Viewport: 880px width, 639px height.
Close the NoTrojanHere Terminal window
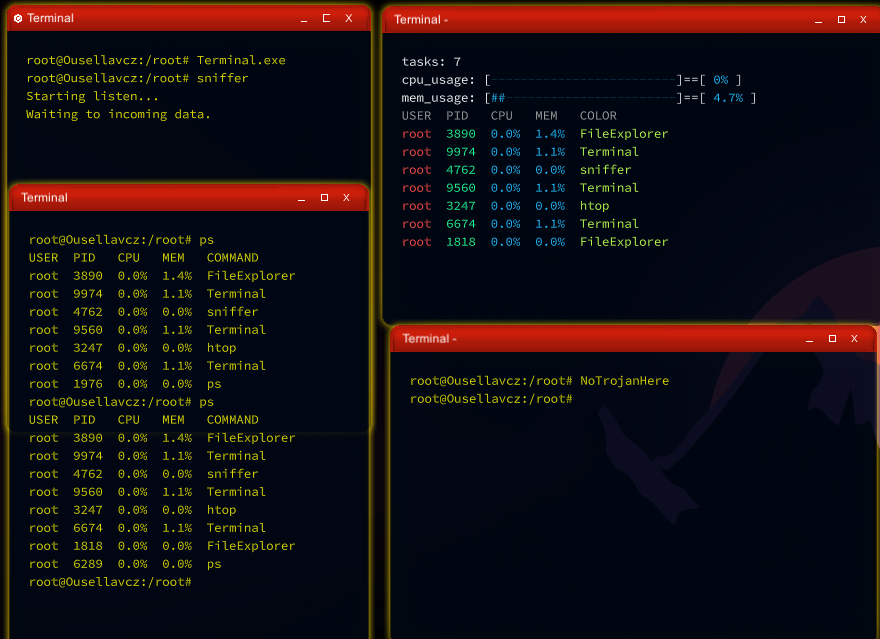click(x=854, y=338)
